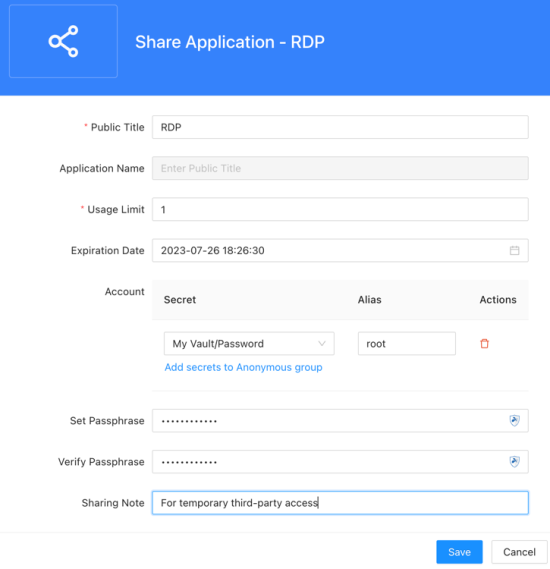Edit the Alias field containing root
Viewport: 550px width, 569px height.
(x=407, y=343)
